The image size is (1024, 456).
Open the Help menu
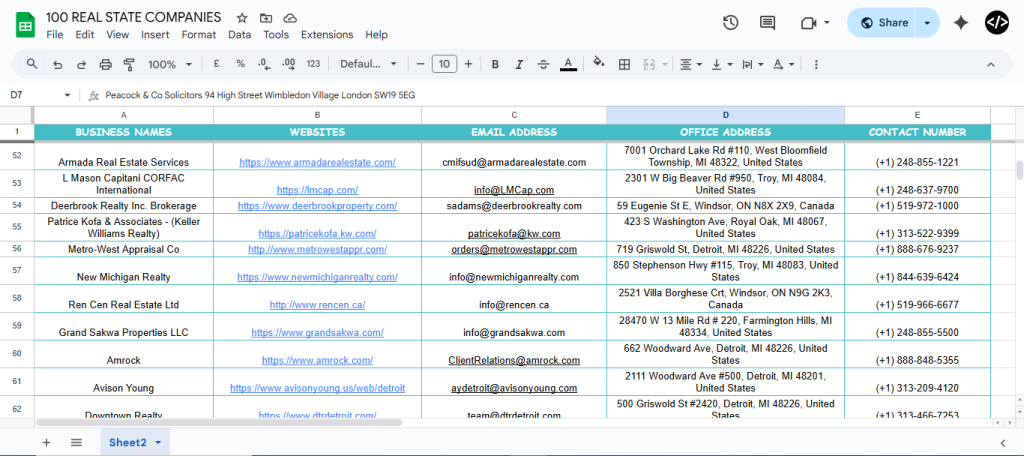click(376, 35)
